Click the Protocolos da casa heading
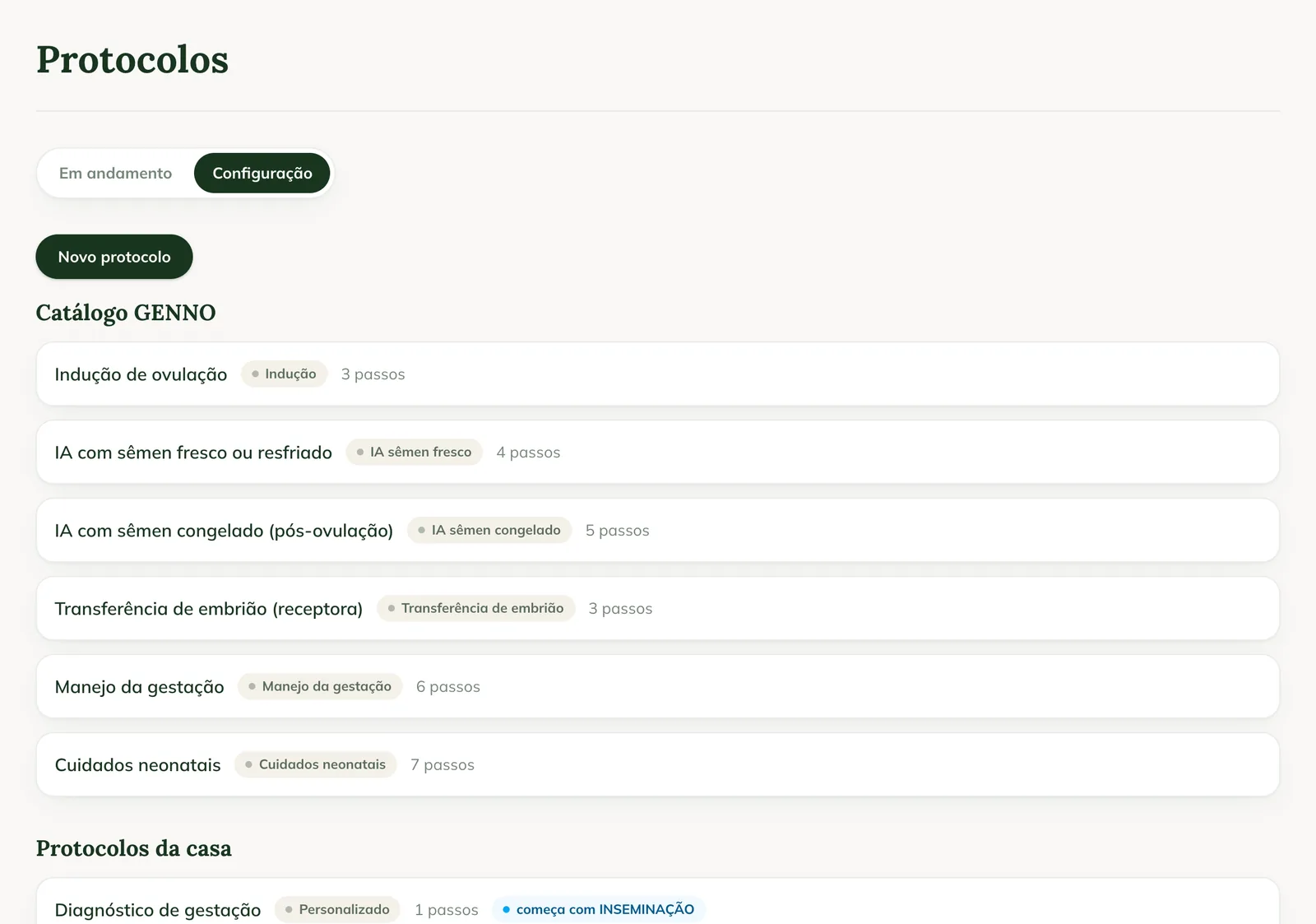 tap(133, 848)
